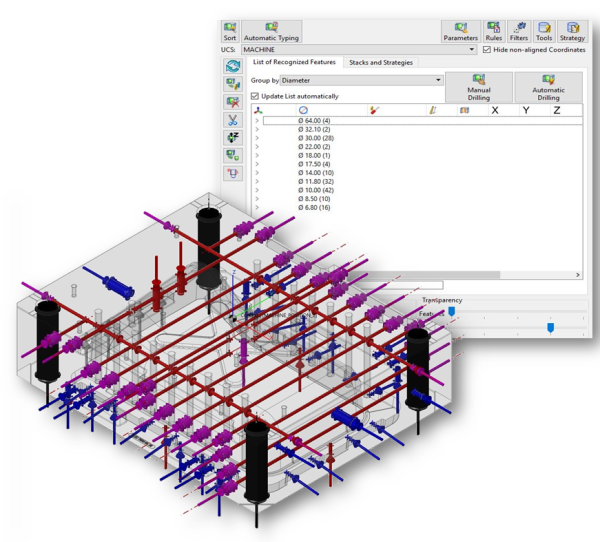
Task: Open the Filters icon
Action: point(519,29)
